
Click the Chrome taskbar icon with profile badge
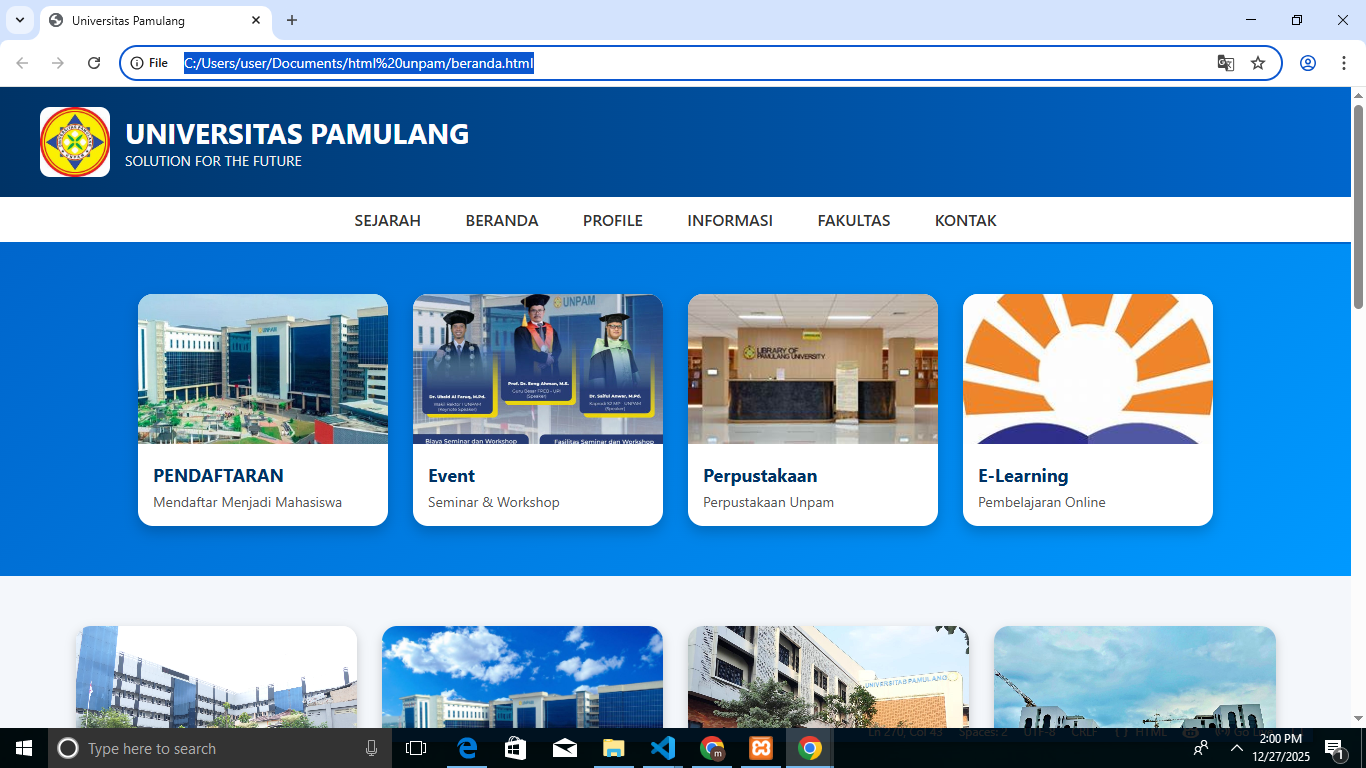(712, 748)
